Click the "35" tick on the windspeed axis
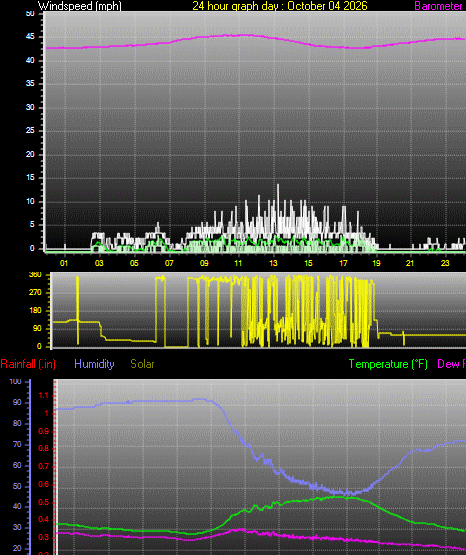This screenshot has width=466, height=555. (30, 84)
